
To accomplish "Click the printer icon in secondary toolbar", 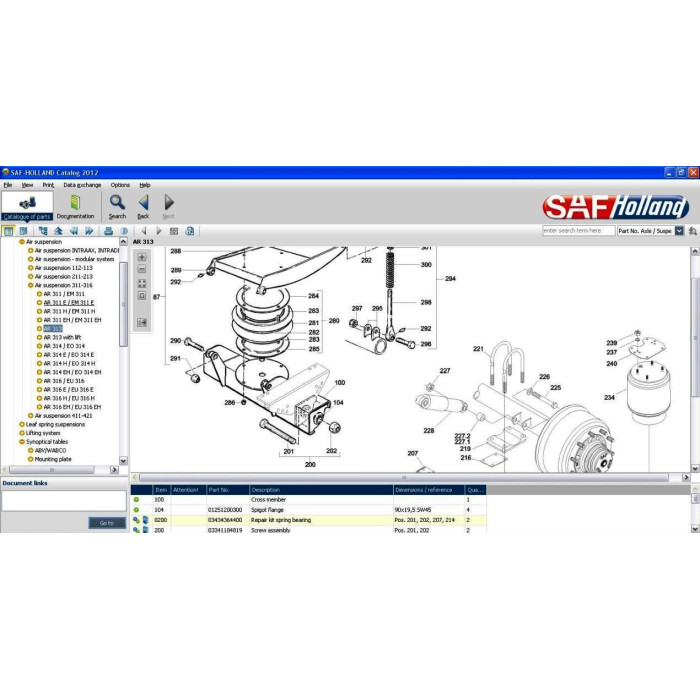I will click(108, 231).
